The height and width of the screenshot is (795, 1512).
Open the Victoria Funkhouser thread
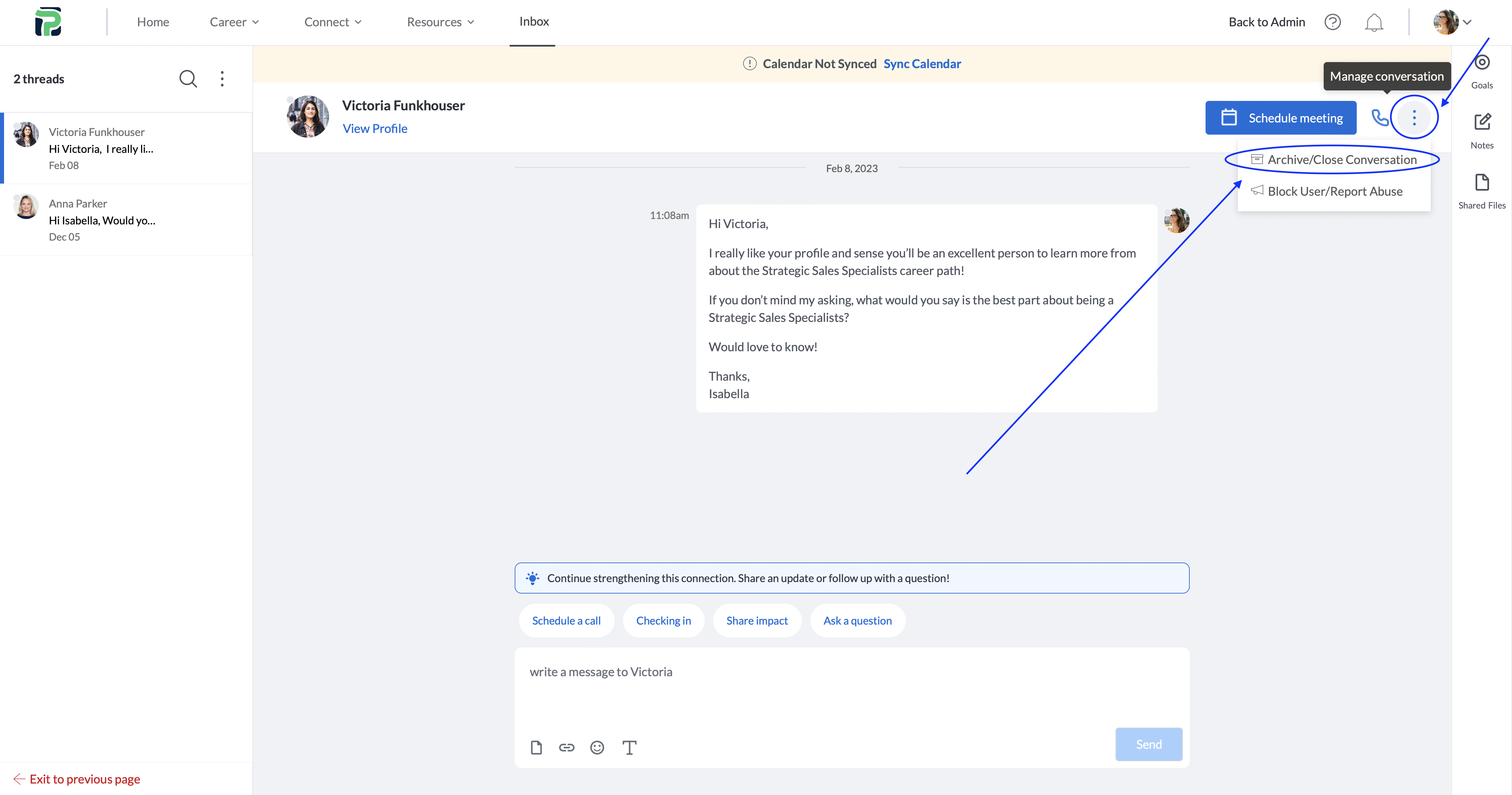(x=127, y=148)
